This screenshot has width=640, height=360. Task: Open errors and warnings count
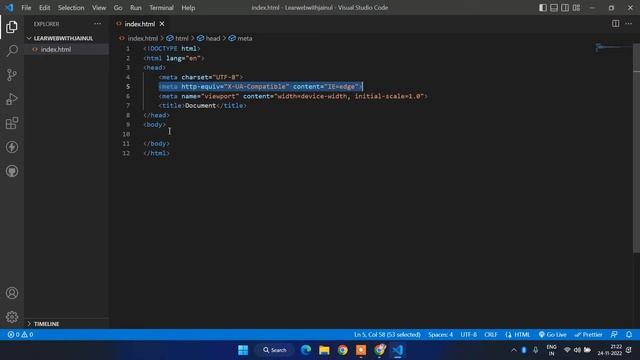tap(20, 334)
